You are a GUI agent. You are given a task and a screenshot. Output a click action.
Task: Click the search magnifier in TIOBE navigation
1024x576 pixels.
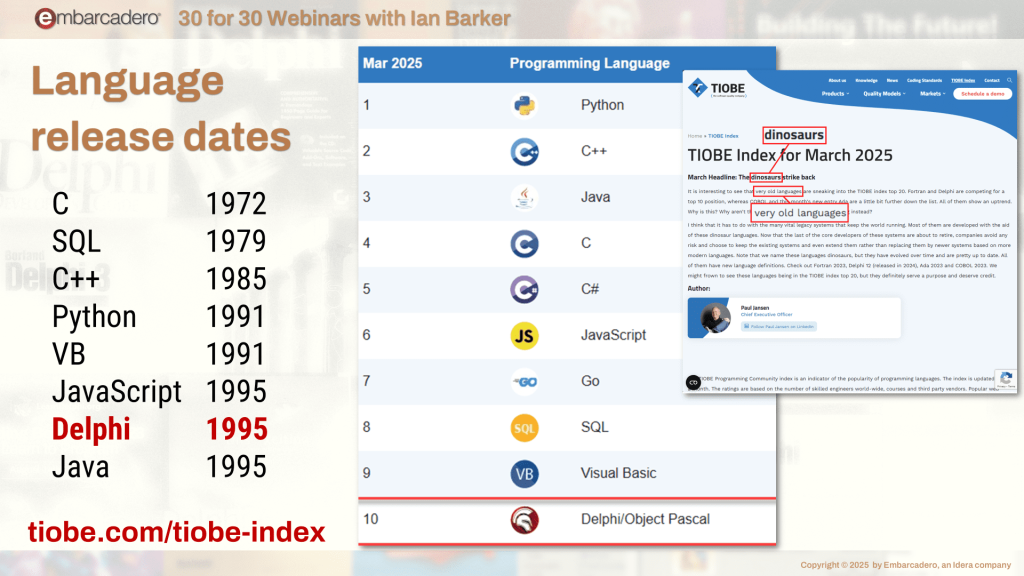click(1009, 80)
